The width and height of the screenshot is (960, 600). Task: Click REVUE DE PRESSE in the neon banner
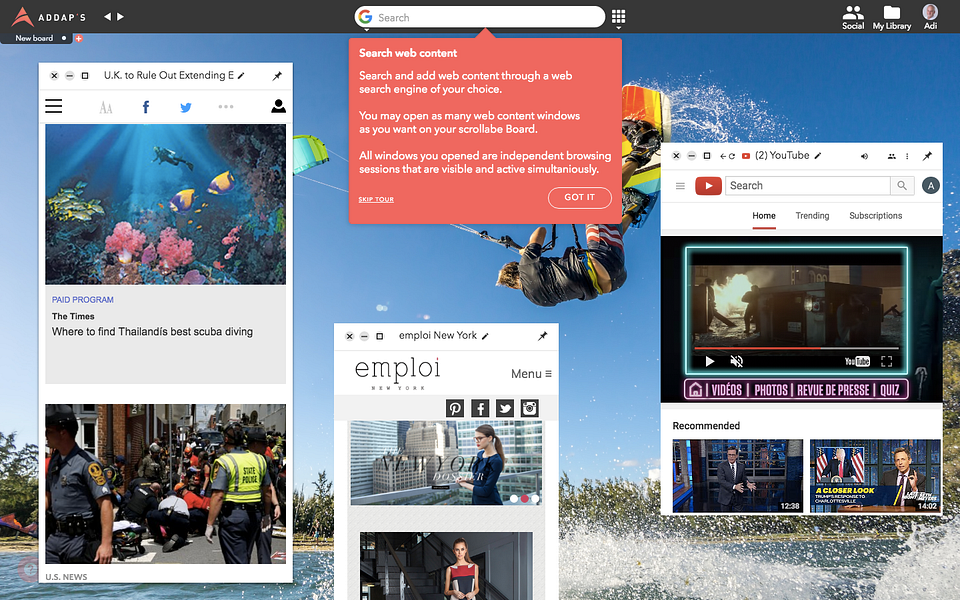point(833,391)
